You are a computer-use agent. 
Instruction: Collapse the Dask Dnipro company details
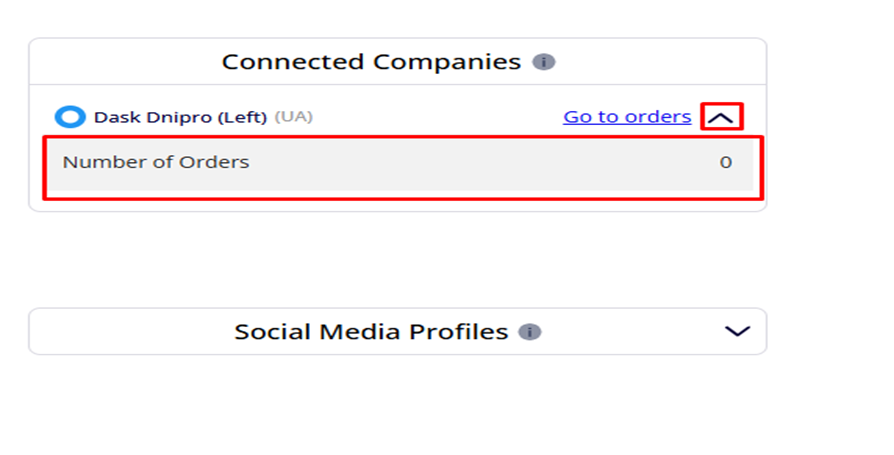[x=722, y=117]
